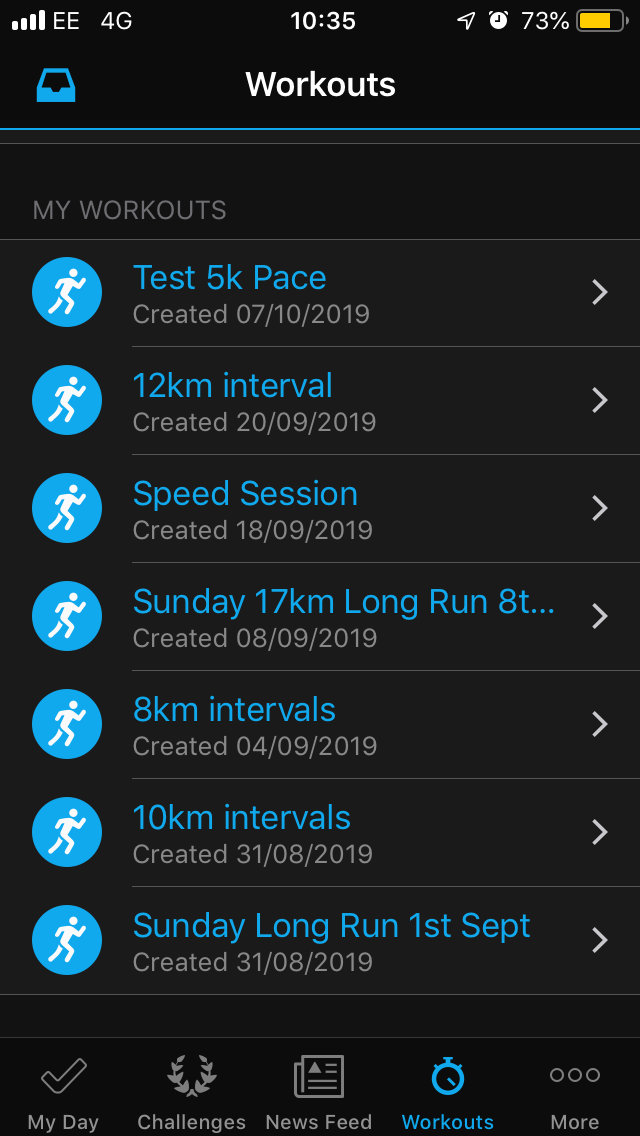Tap running icon beside 10km intervals
This screenshot has width=640, height=1136.
[67, 832]
